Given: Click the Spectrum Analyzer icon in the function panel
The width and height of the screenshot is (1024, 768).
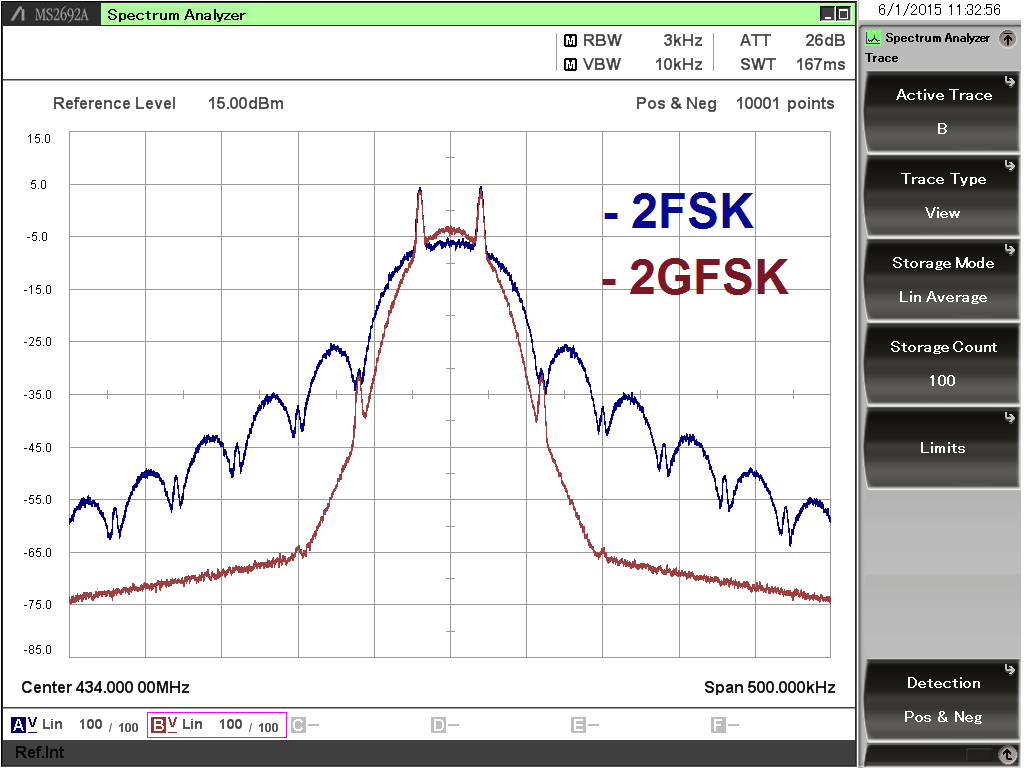Looking at the screenshot, I should coord(873,38).
